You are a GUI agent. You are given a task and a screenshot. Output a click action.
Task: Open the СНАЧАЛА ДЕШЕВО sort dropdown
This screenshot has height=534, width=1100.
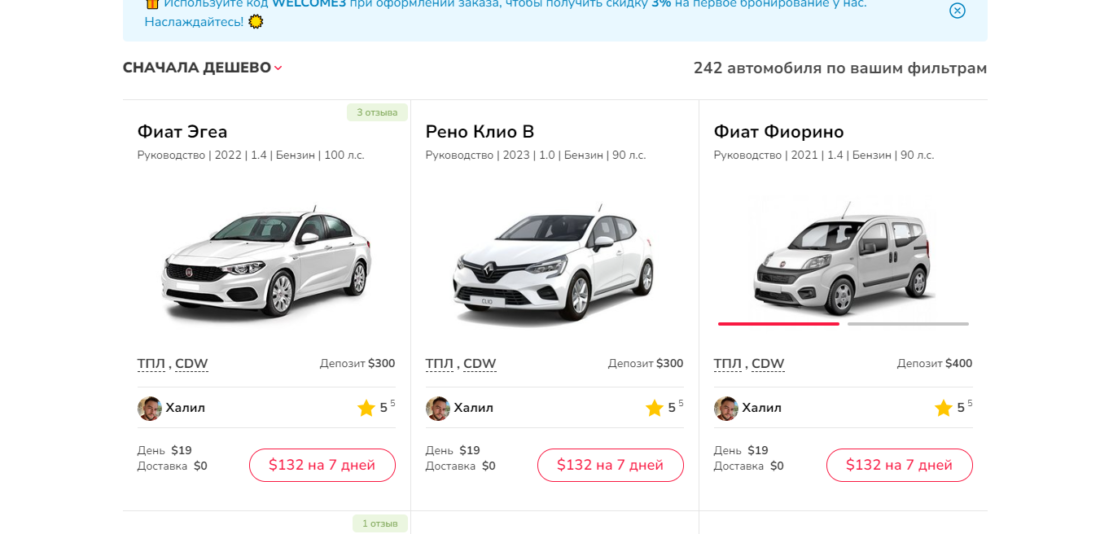click(202, 68)
